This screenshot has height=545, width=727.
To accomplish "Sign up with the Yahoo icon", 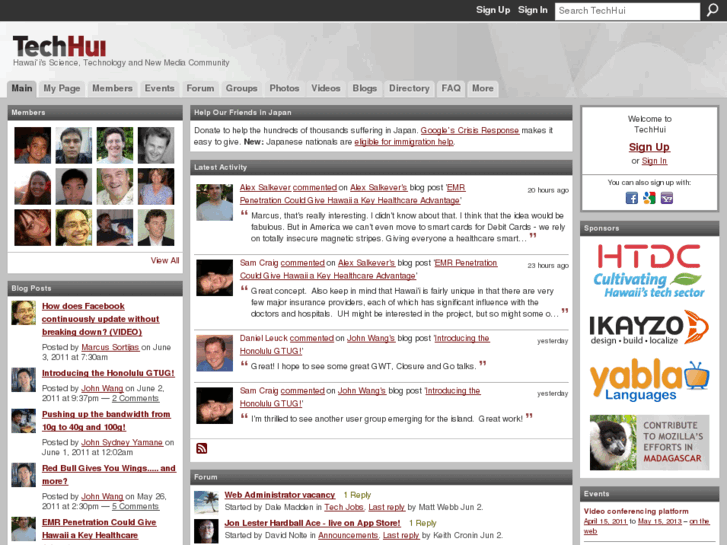I will (x=667, y=199).
